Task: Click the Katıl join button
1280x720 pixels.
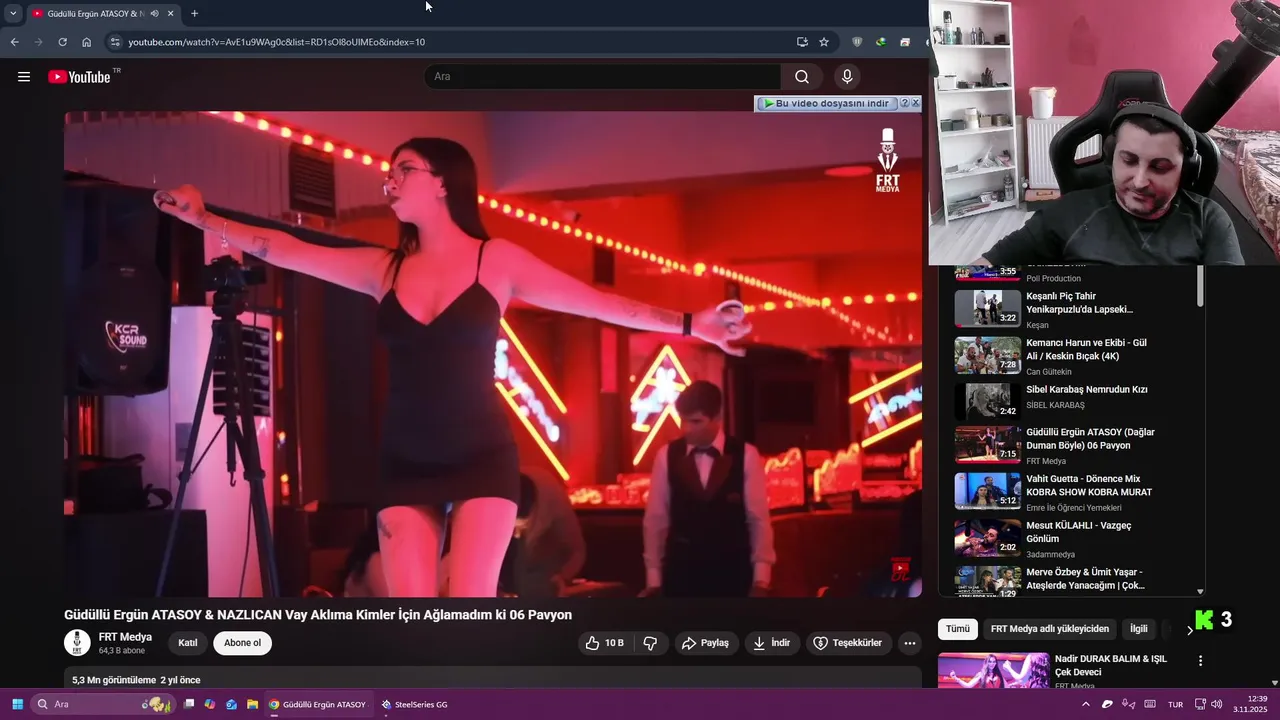Action: pos(188,643)
